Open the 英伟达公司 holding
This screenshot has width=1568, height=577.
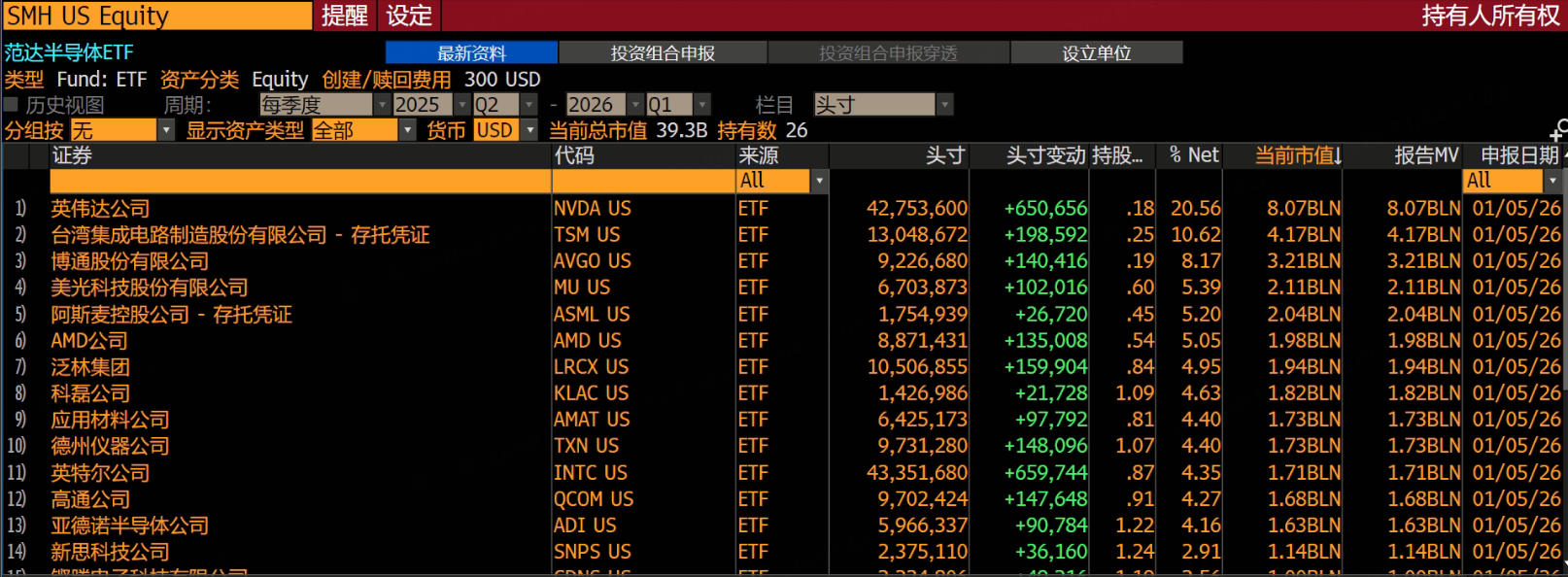pyautogui.click(x=100, y=209)
